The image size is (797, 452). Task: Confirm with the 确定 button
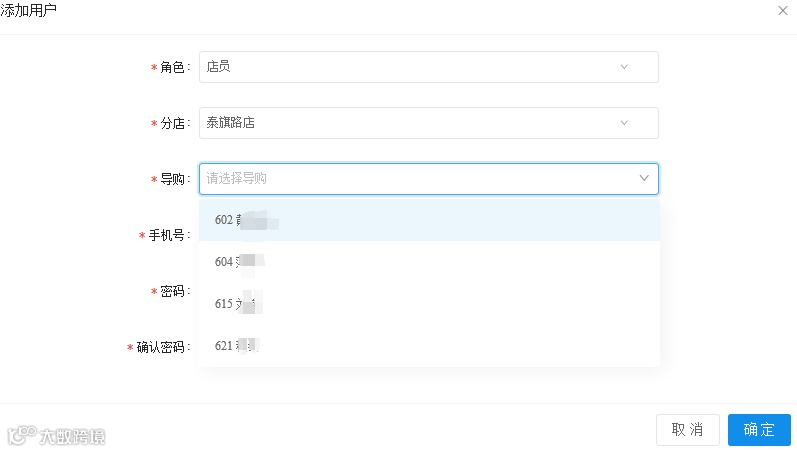point(759,430)
